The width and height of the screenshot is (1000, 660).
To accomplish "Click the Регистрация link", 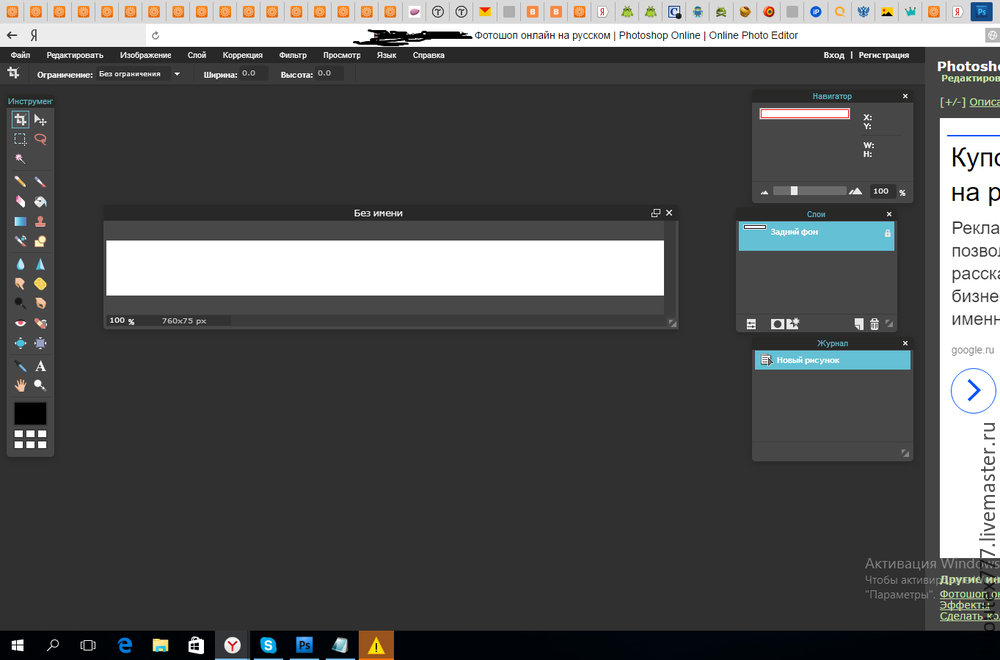I will tap(883, 55).
